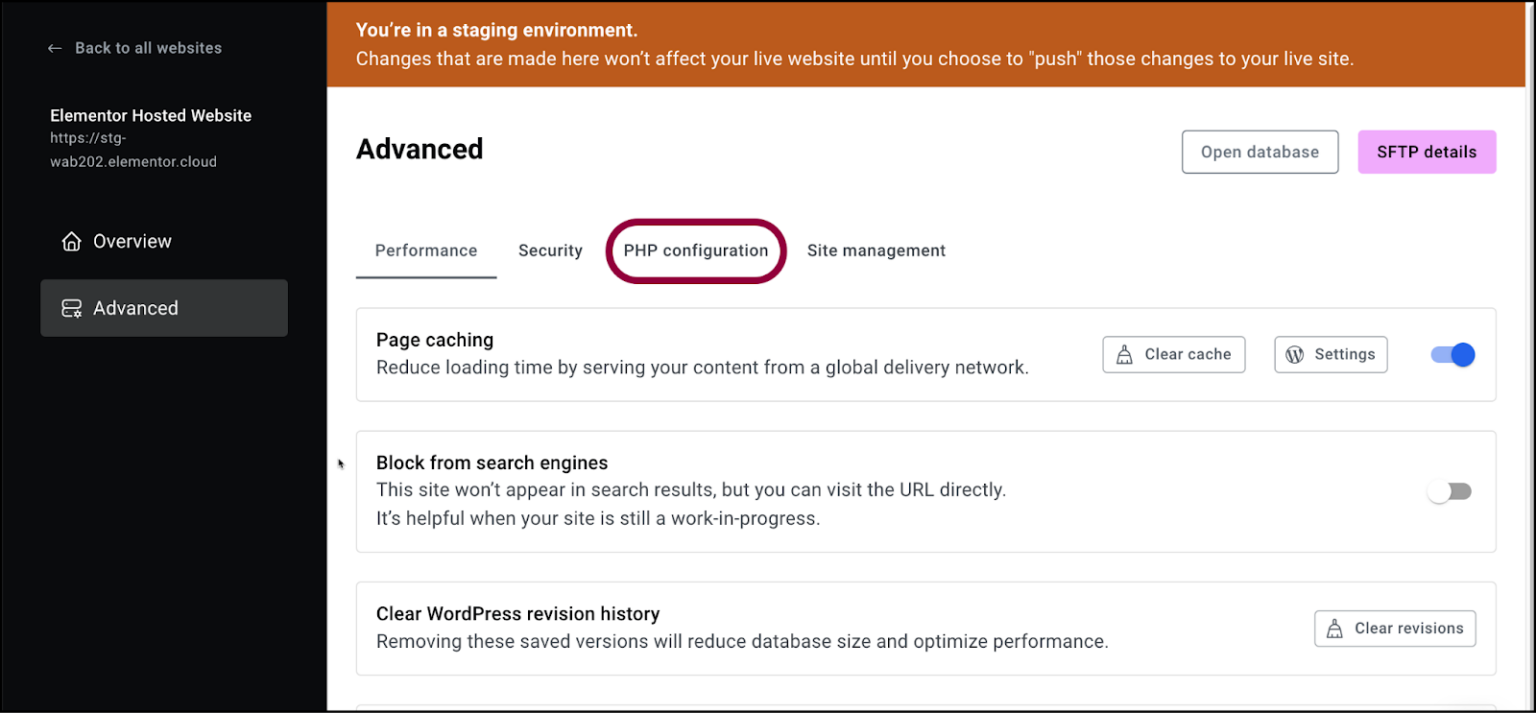Click the server icon beside Advanced
Image resolution: width=1536 pixels, height=713 pixels.
pos(71,309)
